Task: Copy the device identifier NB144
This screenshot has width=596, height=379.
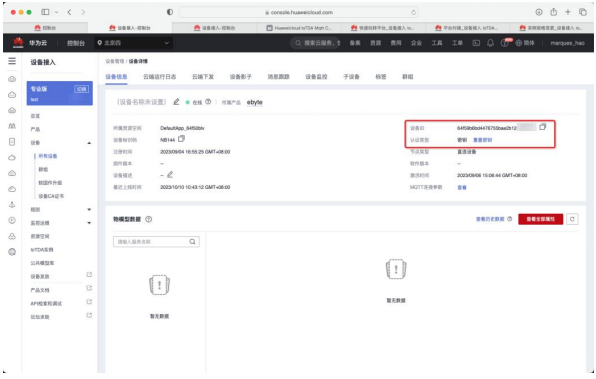Action: click(x=181, y=139)
